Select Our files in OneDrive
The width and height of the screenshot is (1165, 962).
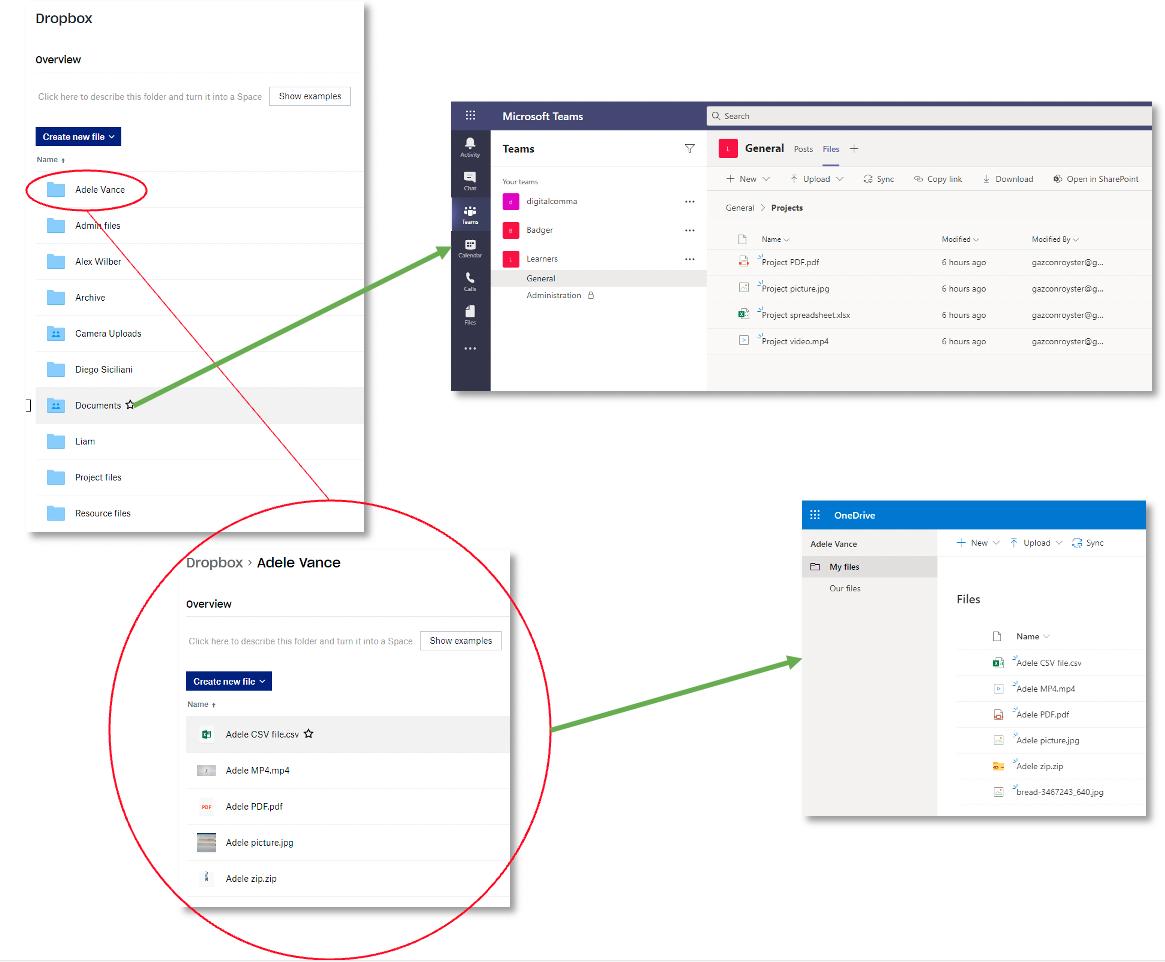pyautogui.click(x=845, y=588)
